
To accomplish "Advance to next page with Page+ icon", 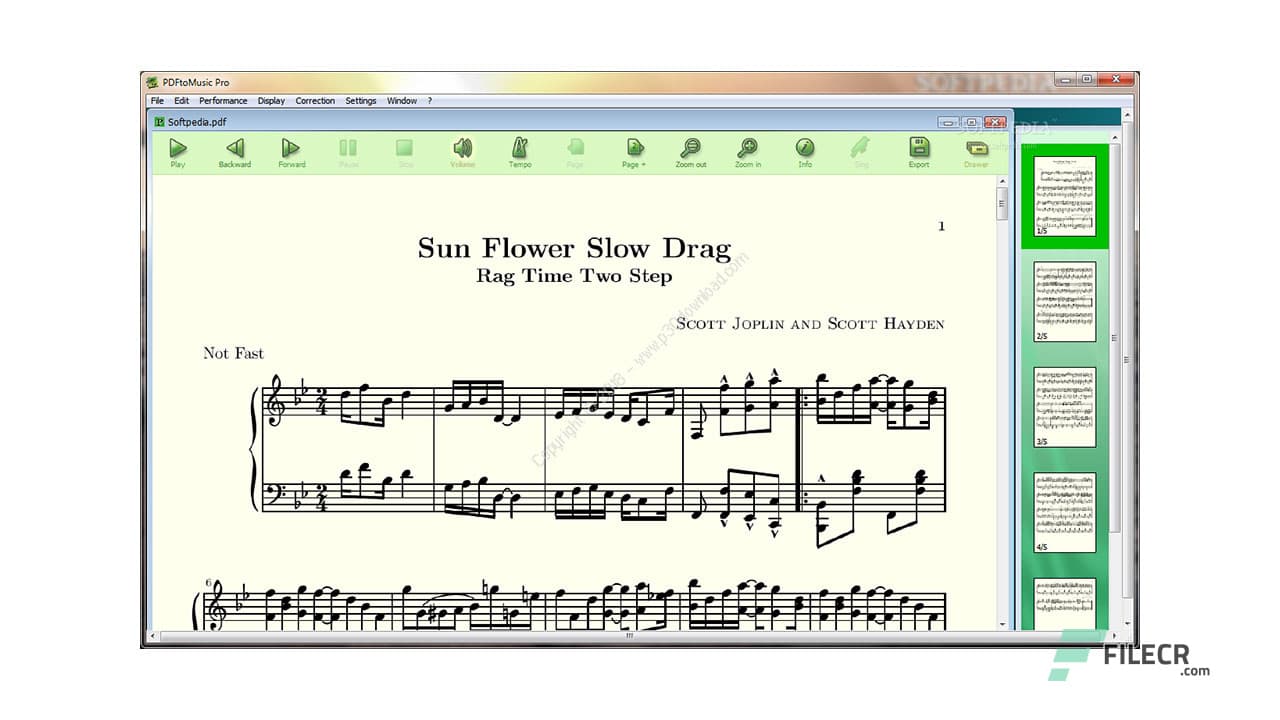I will tap(633, 150).
